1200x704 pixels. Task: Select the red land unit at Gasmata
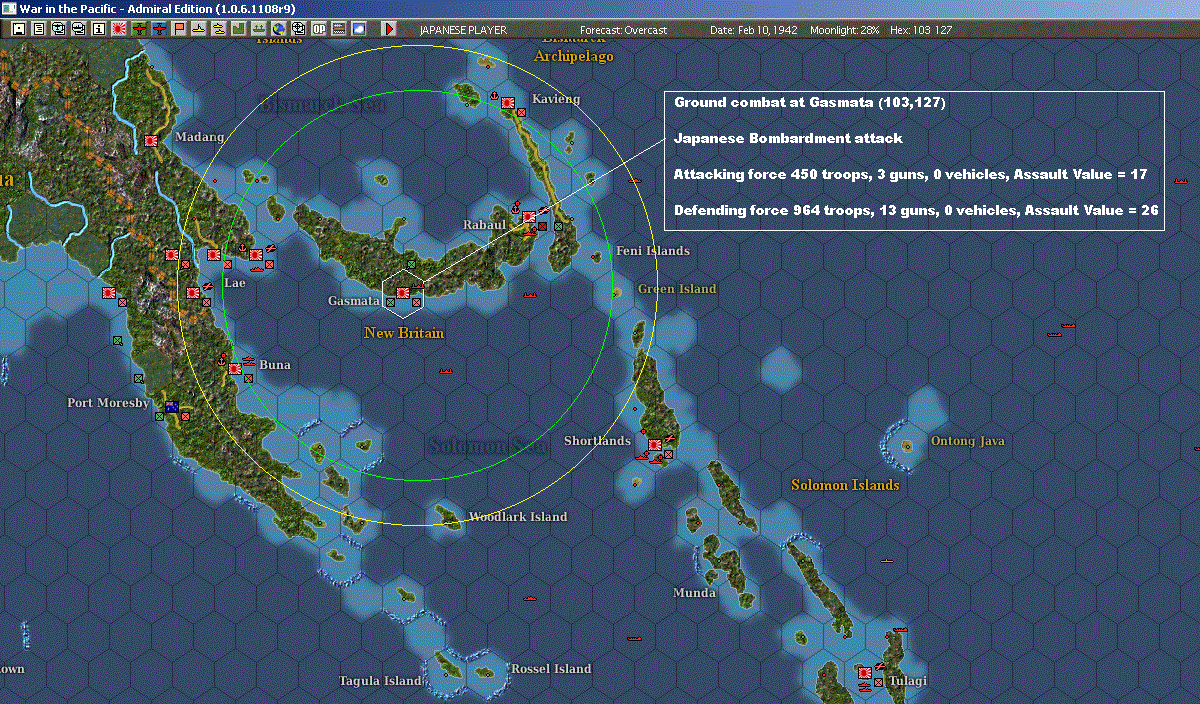coord(417,302)
